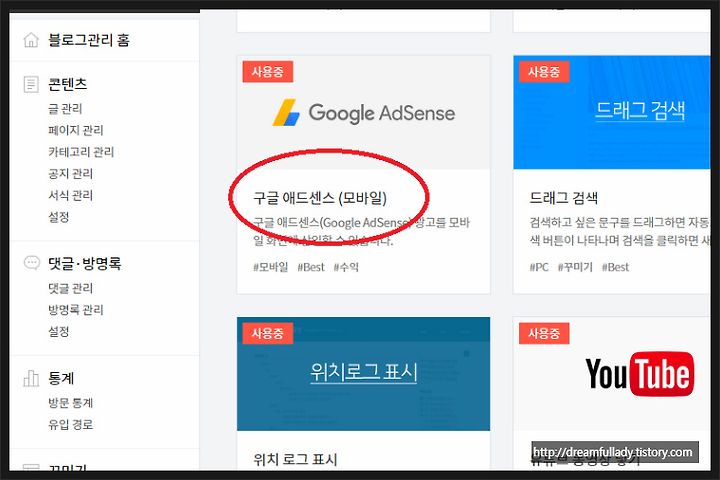Open the 통계 section heading
The width and height of the screenshot is (720, 480).
coord(61,378)
